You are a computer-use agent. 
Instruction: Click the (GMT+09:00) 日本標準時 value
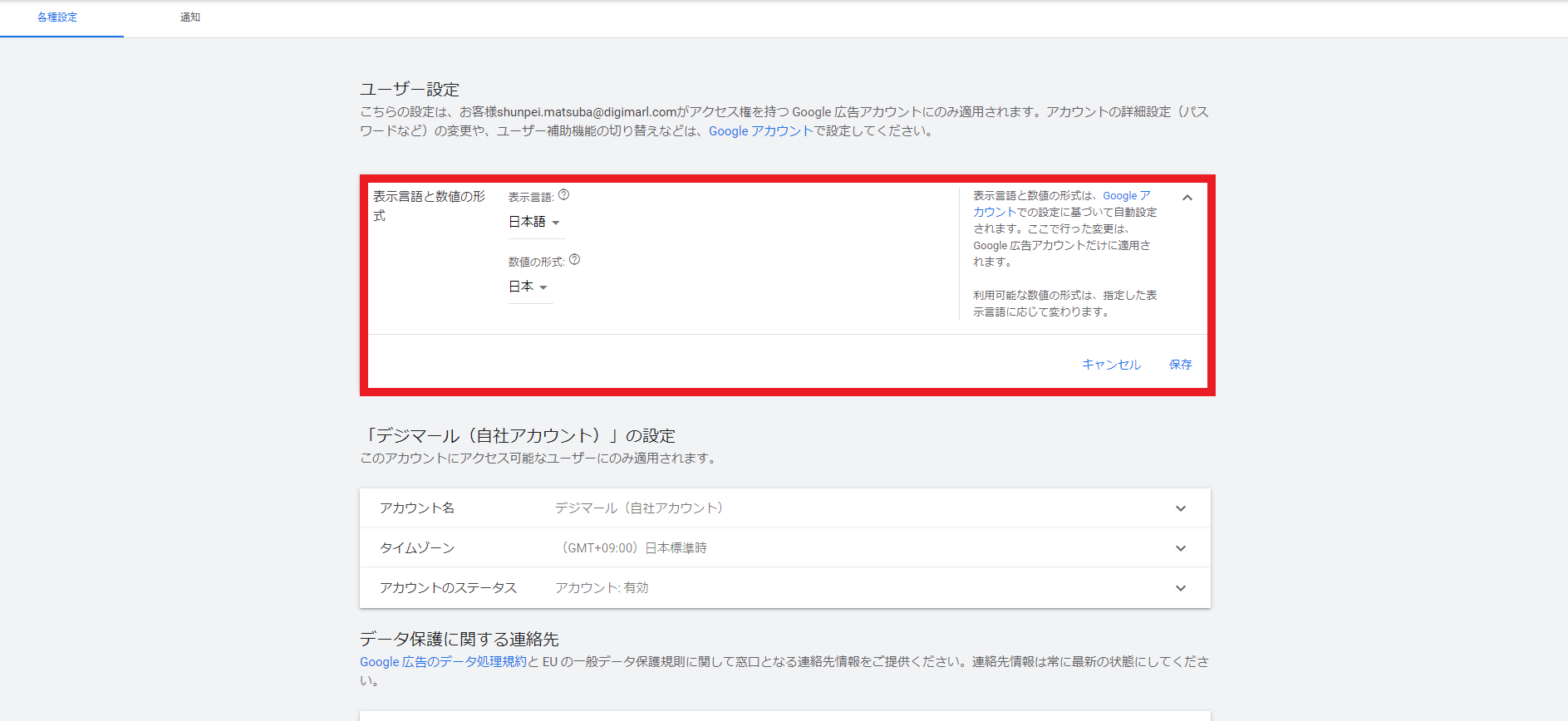coord(634,548)
